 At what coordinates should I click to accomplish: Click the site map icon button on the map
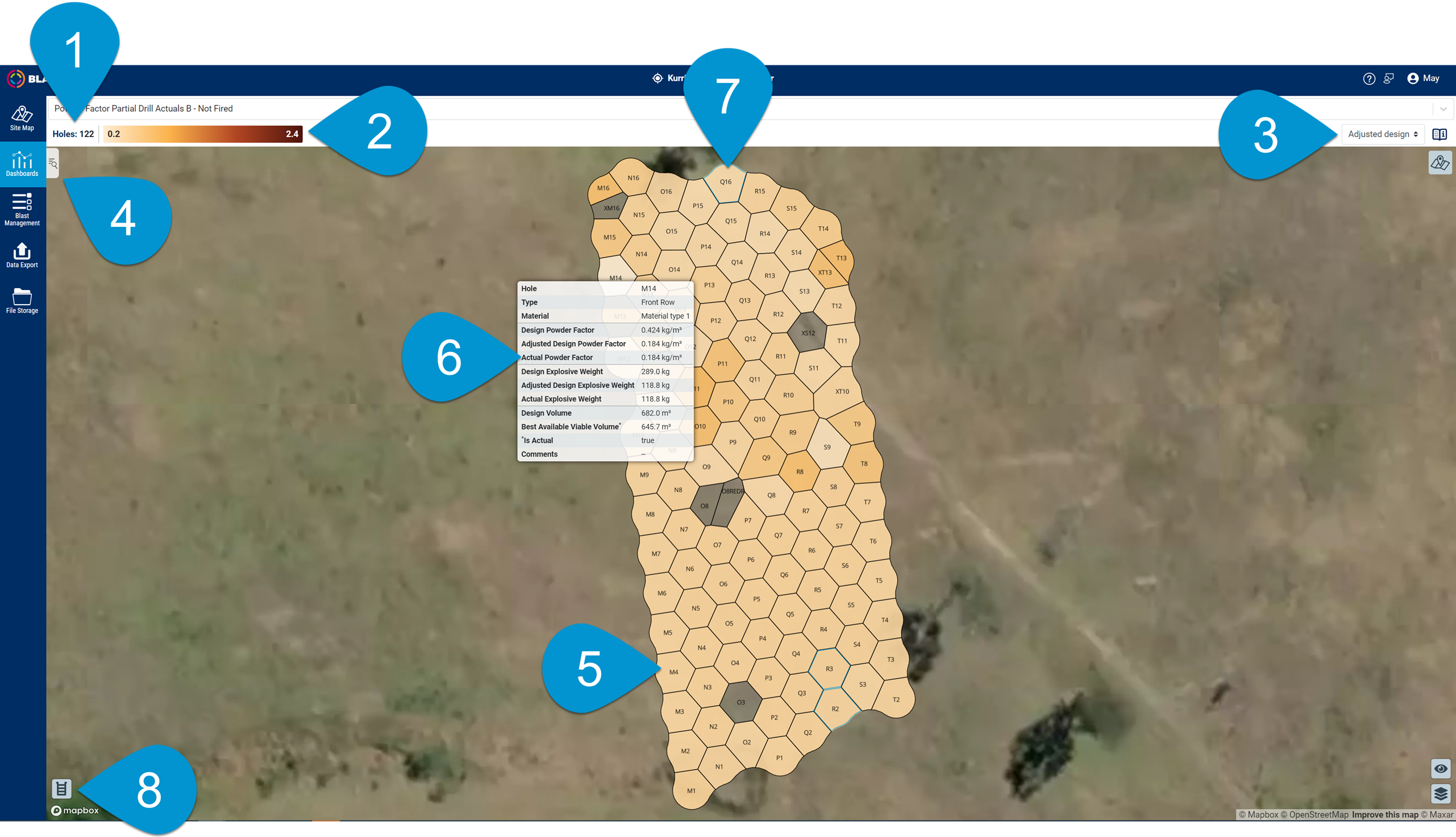coord(1440,163)
